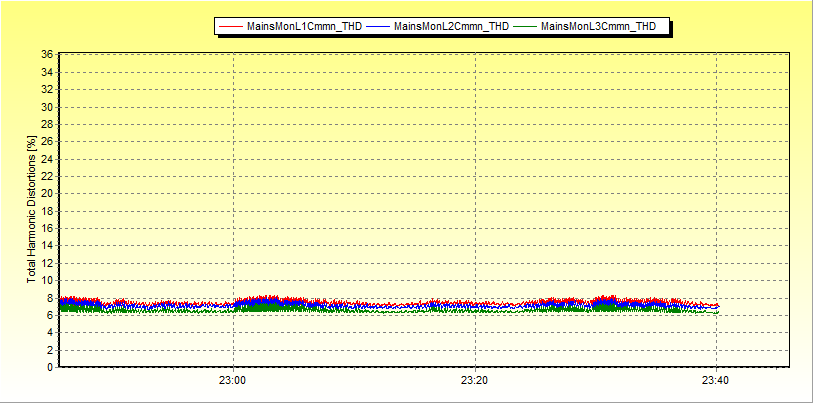Click the Y-axis tick labeled 16

[x=47, y=228]
